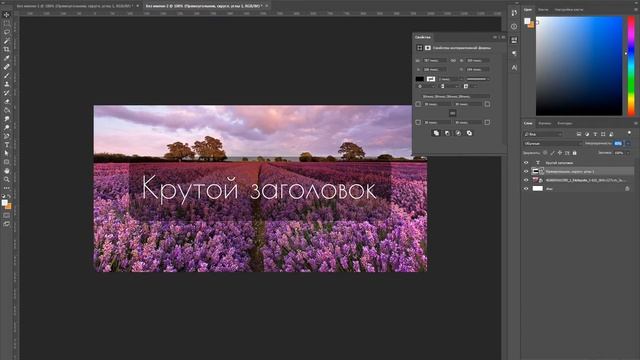Select the Move tool
This screenshot has width=640, height=360.
coord(7,15)
